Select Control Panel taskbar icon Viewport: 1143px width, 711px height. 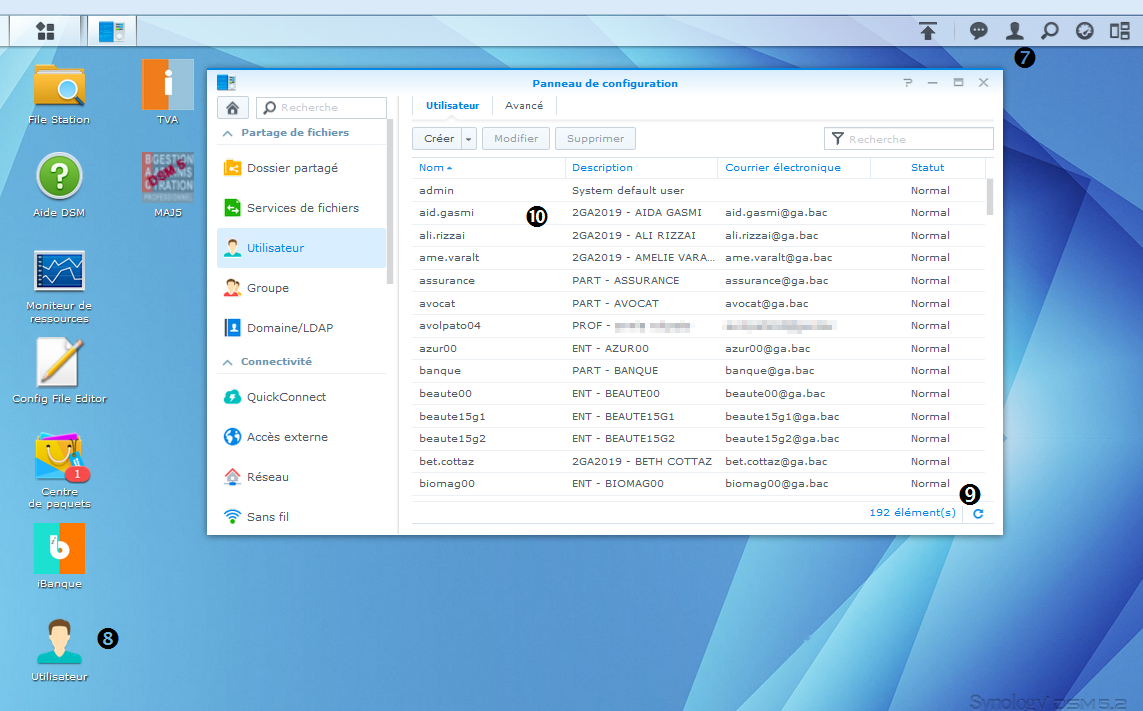pos(112,31)
